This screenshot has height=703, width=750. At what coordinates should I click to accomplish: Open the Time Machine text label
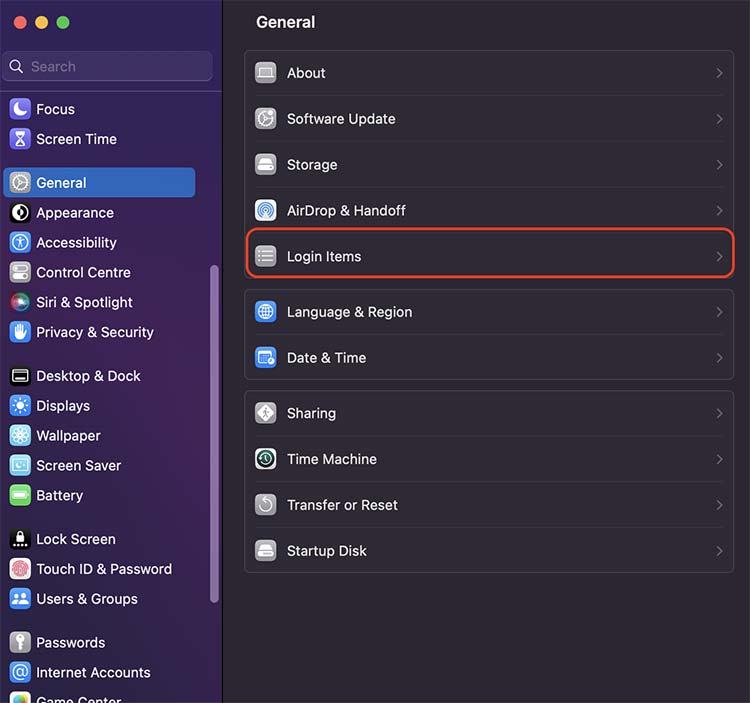click(x=331, y=459)
